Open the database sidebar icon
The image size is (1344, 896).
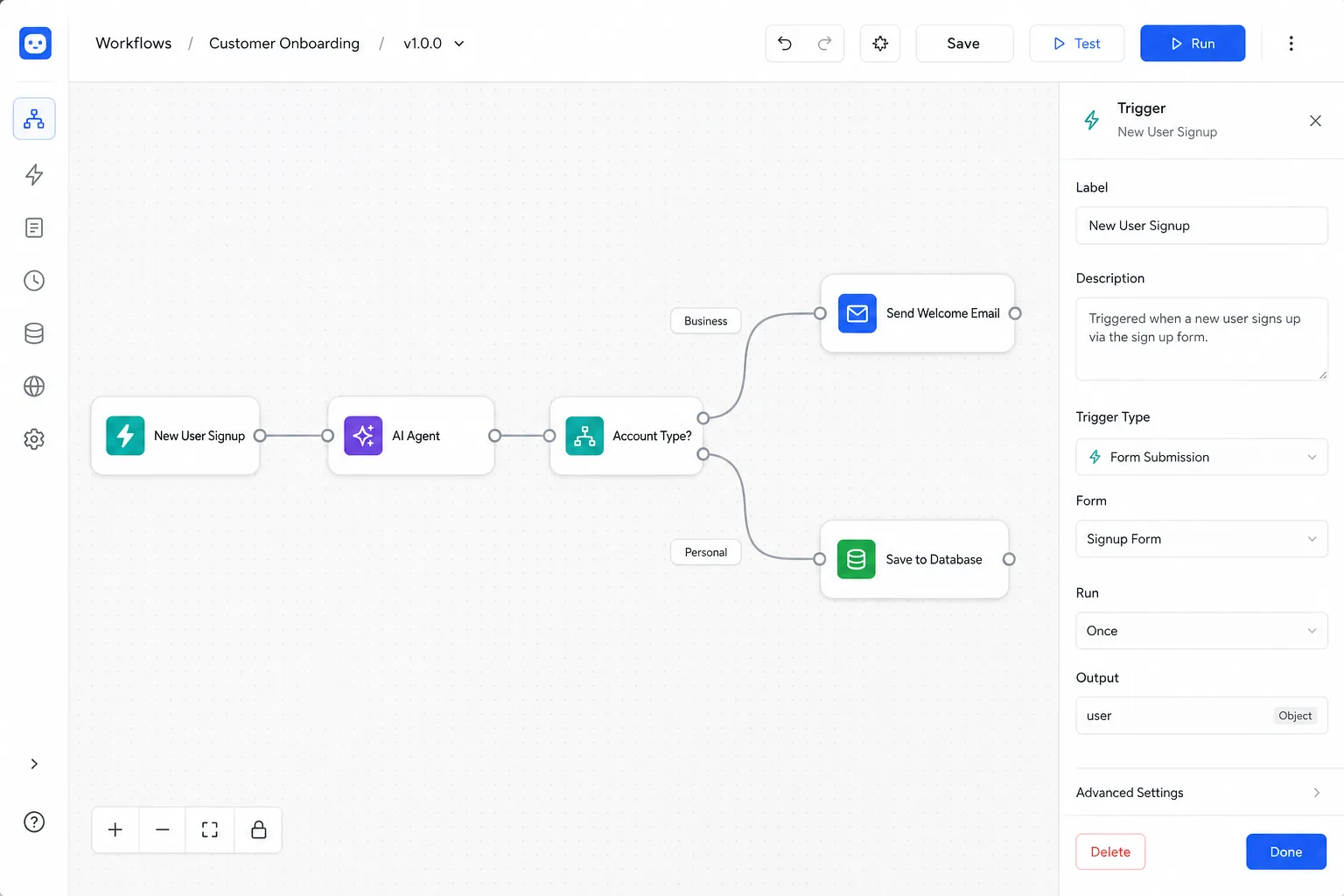click(34, 333)
